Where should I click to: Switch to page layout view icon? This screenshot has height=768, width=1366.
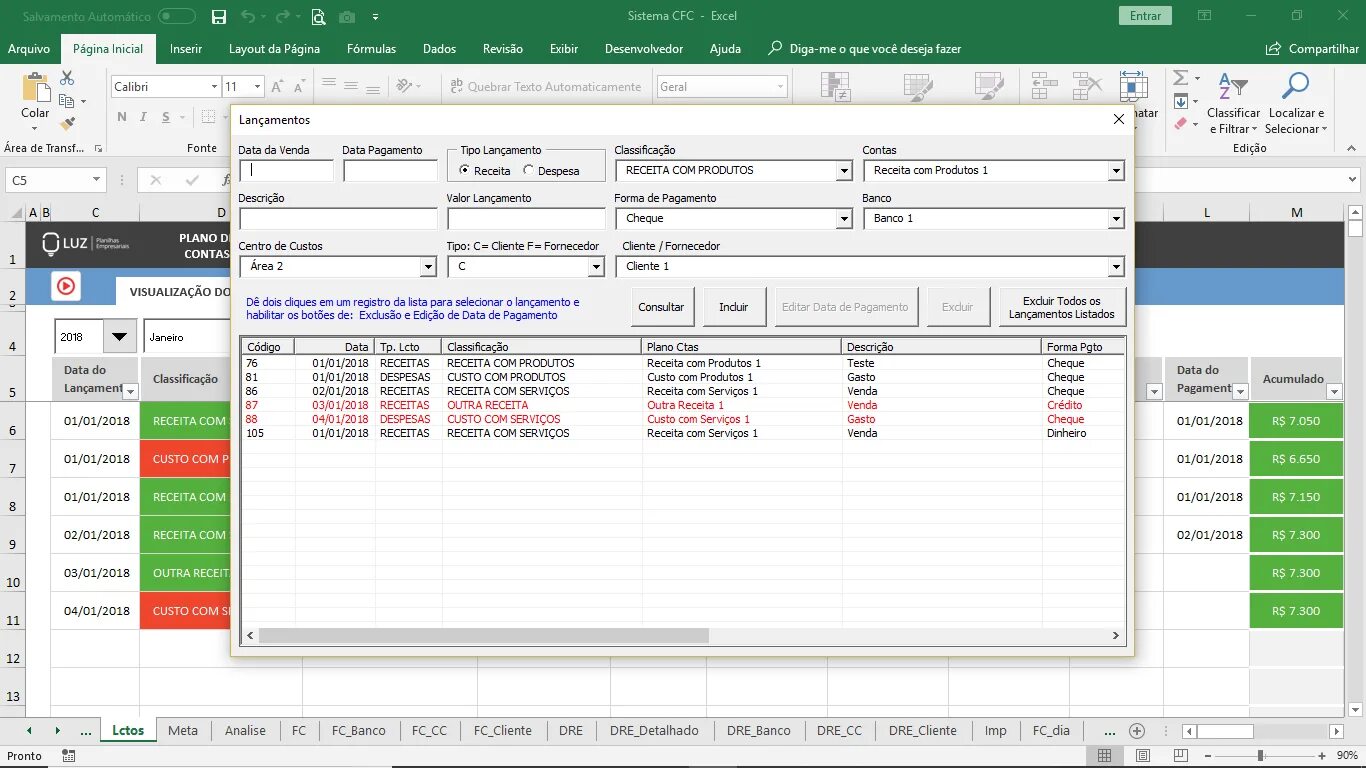[1144, 756]
